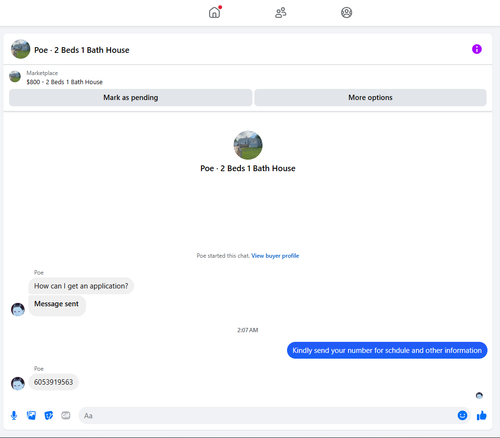
Task: Open the View buyer profile link
Action: (x=275, y=256)
